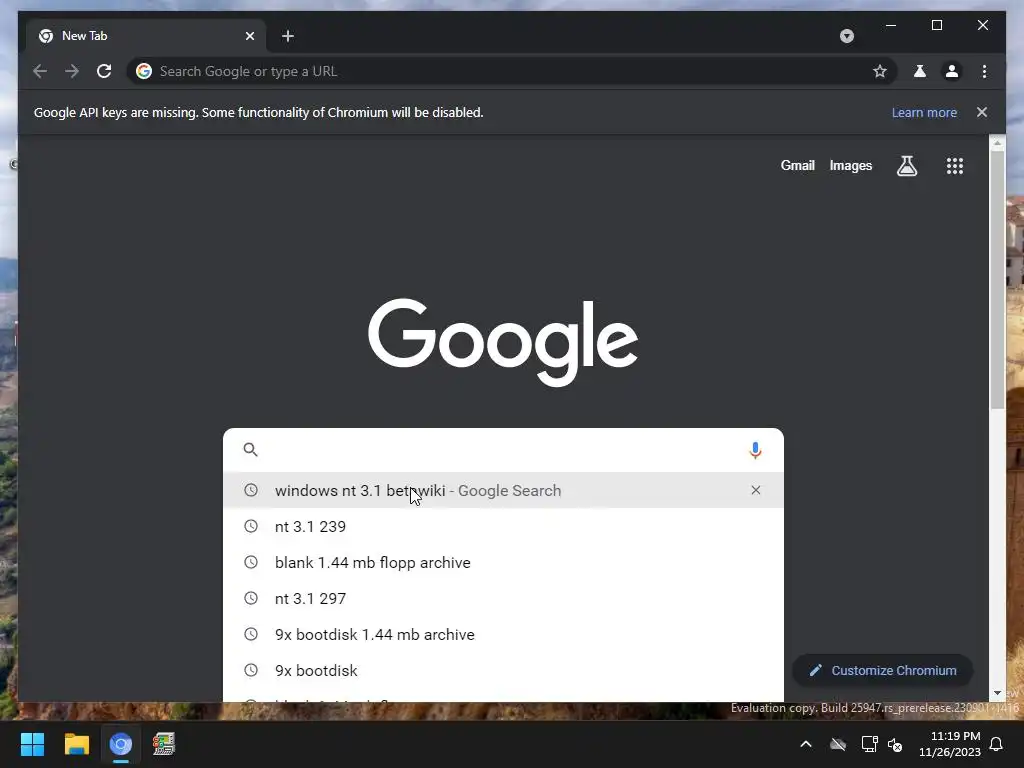Open the notifications bell icon
Image resolution: width=1024 pixels, height=768 pixels.
pyautogui.click(x=996, y=744)
